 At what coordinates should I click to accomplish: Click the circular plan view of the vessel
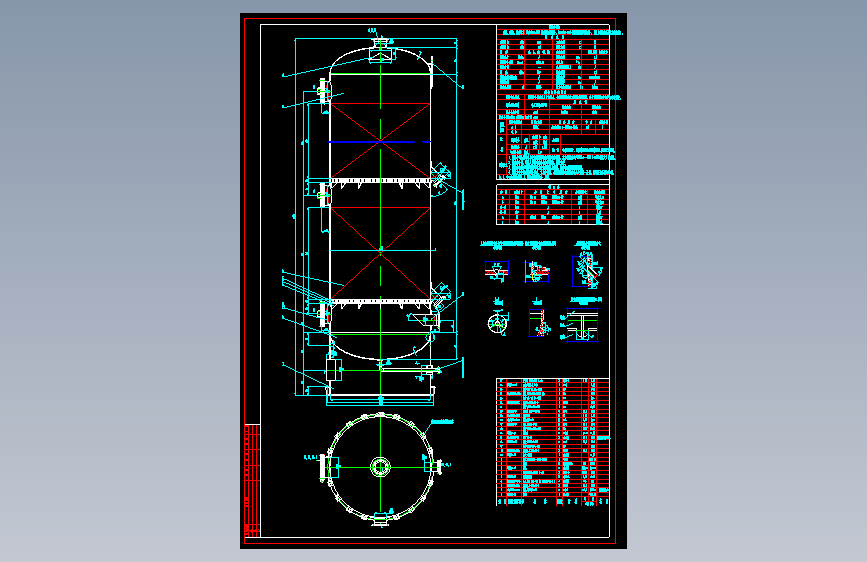(x=380, y=468)
